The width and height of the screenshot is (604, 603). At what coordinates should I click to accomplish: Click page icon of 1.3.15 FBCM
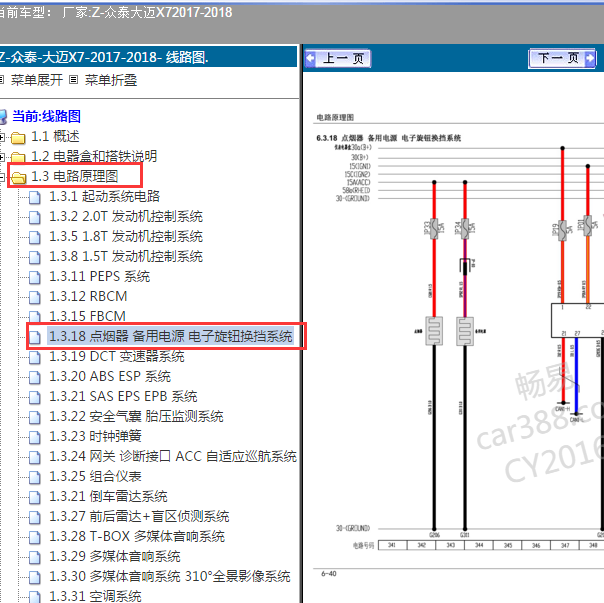tap(35, 317)
